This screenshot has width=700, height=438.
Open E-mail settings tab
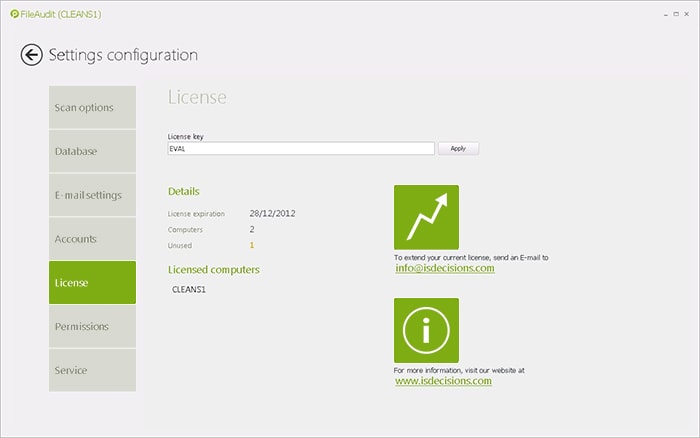(x=92, y=195)
